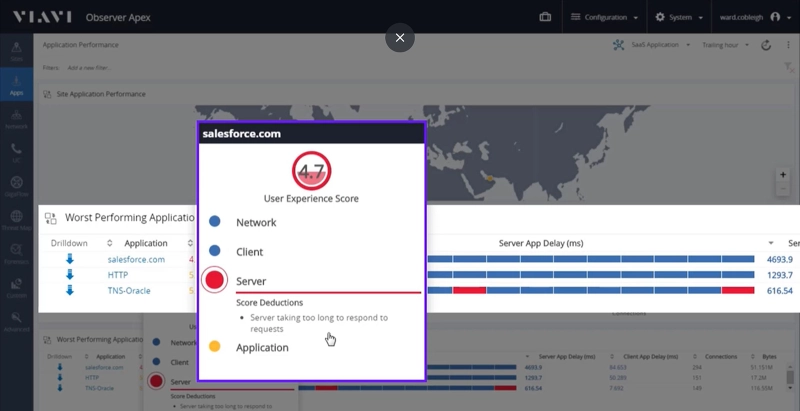Click the 4.7 User Experience Score badge
Viewport: 800px width, 411px height.
coord(311,172)
